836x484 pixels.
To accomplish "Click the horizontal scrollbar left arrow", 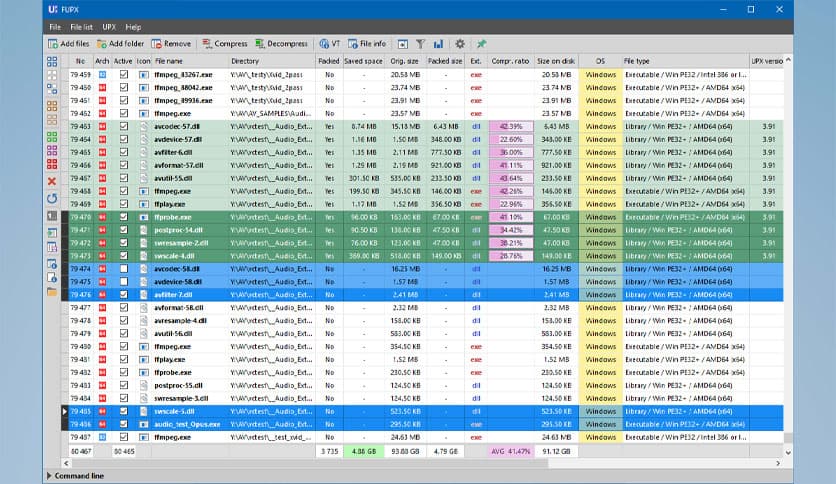I will coord(66,463).
